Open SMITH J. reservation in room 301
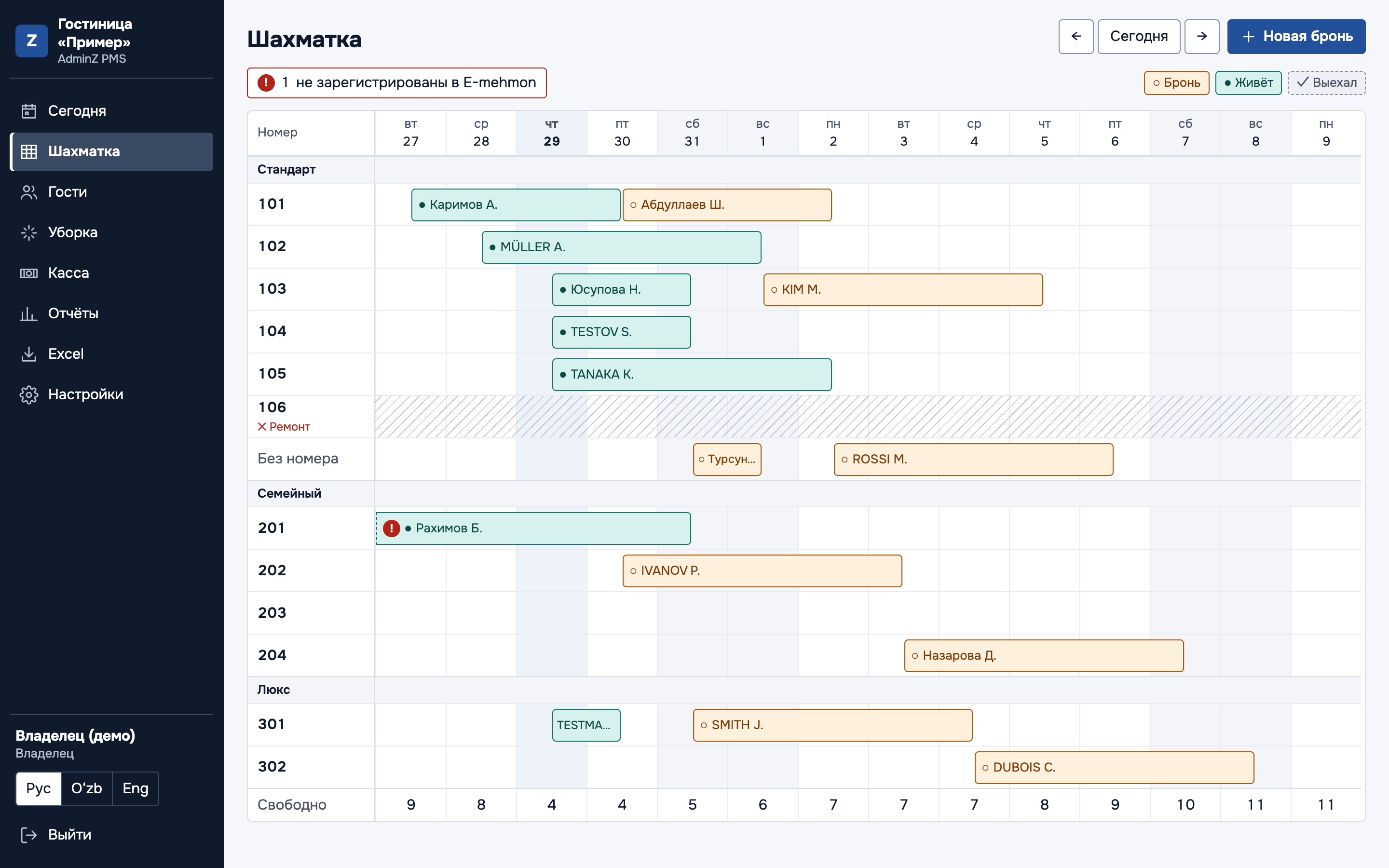 click(x=833, y=726)
